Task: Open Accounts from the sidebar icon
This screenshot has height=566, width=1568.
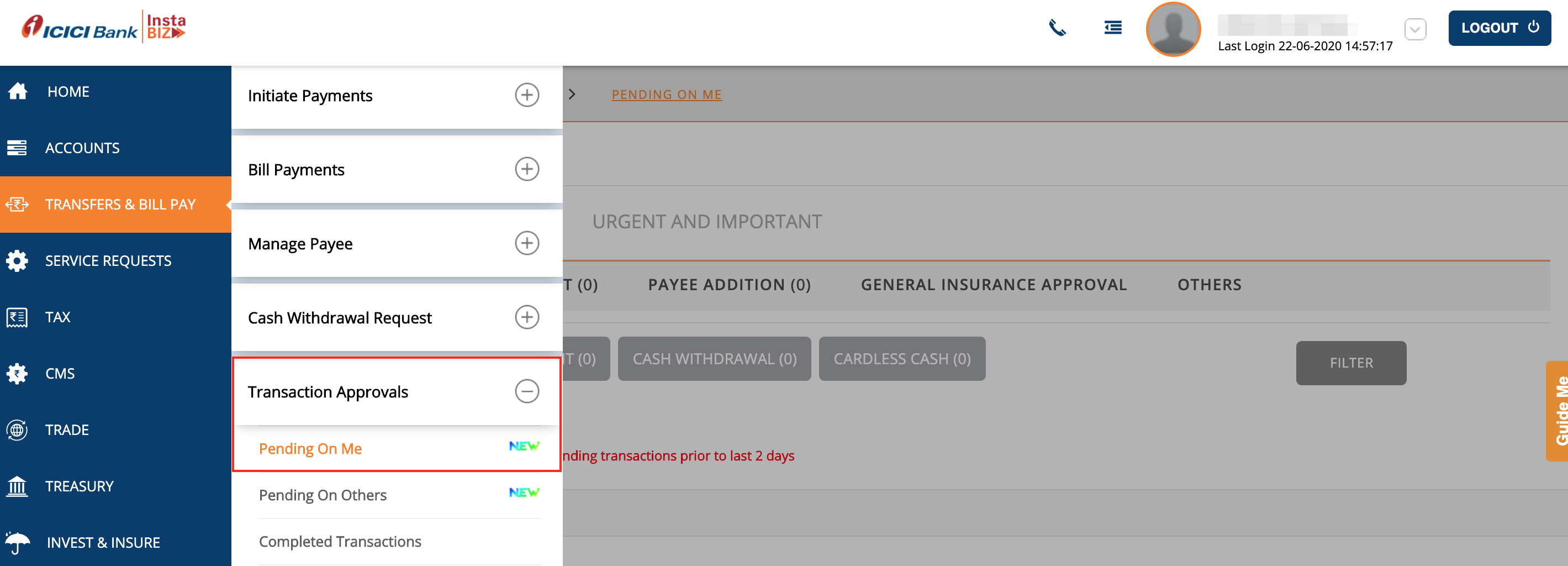Action: tap(18, 148)
